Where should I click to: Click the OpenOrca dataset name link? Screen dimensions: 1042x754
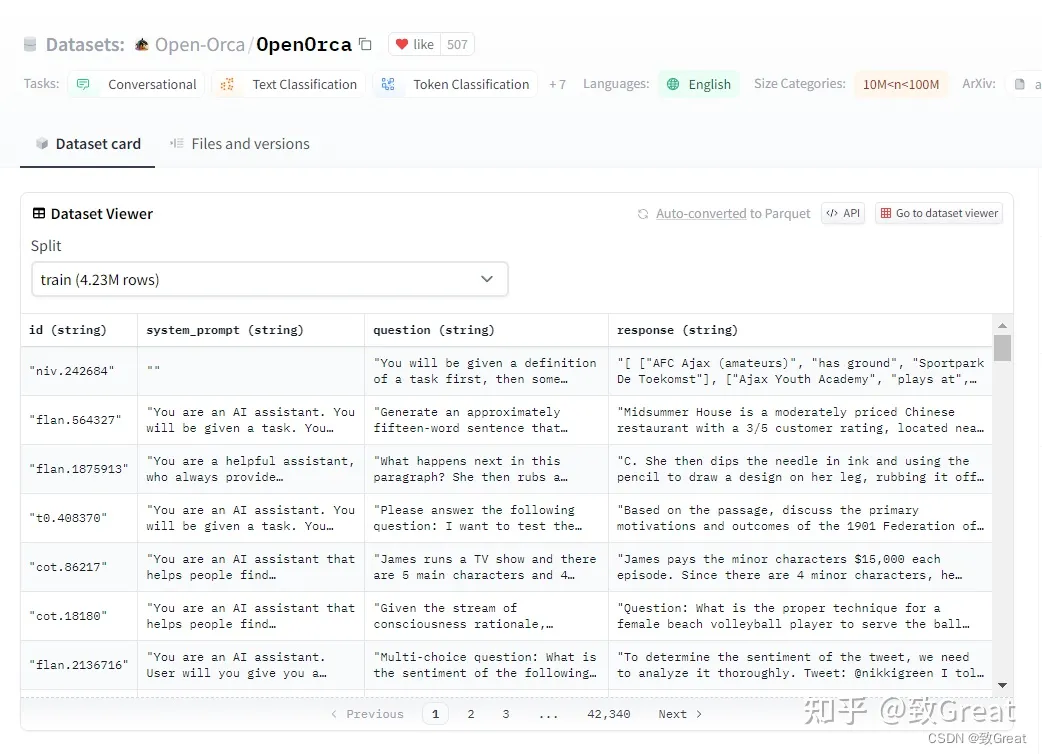[x=304, y=45]
